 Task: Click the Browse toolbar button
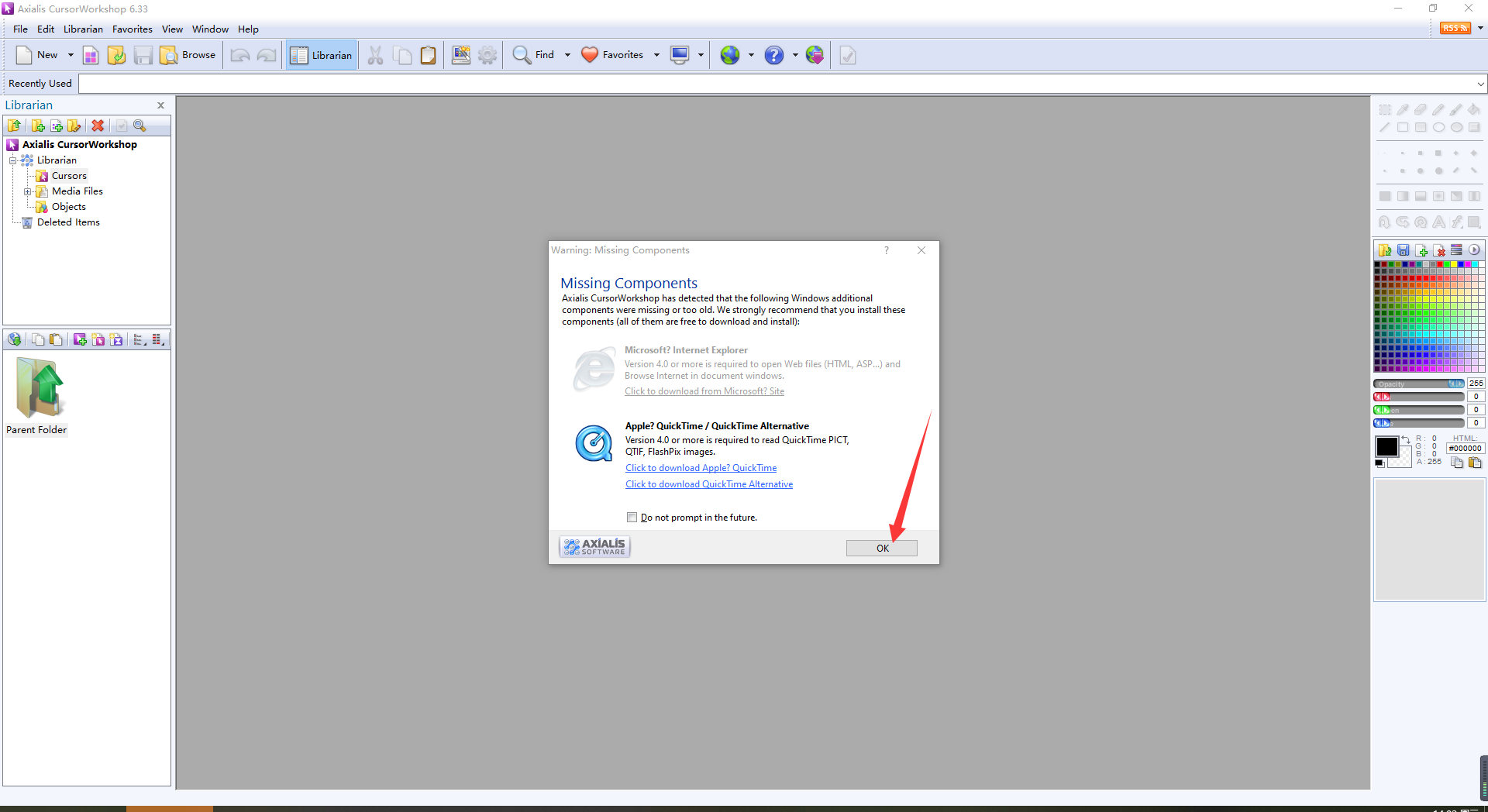click(x=188, y=55)
